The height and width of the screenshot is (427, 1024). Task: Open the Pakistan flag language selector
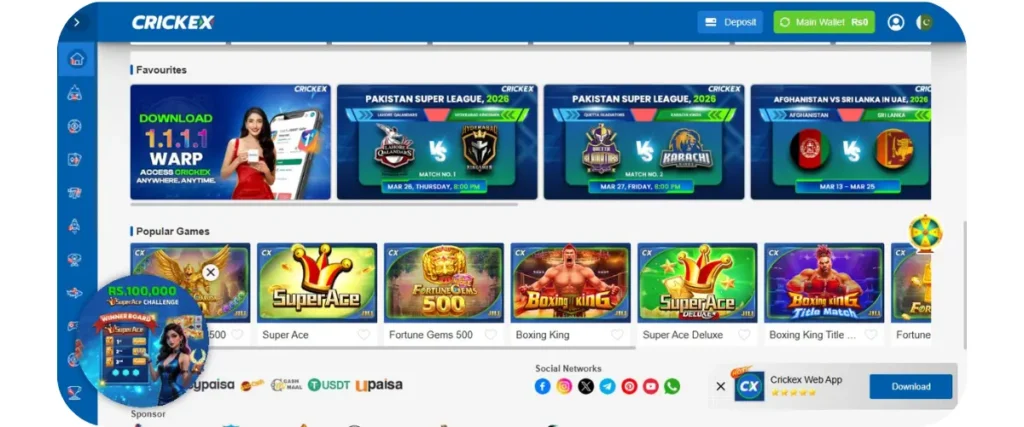[923, 22]
